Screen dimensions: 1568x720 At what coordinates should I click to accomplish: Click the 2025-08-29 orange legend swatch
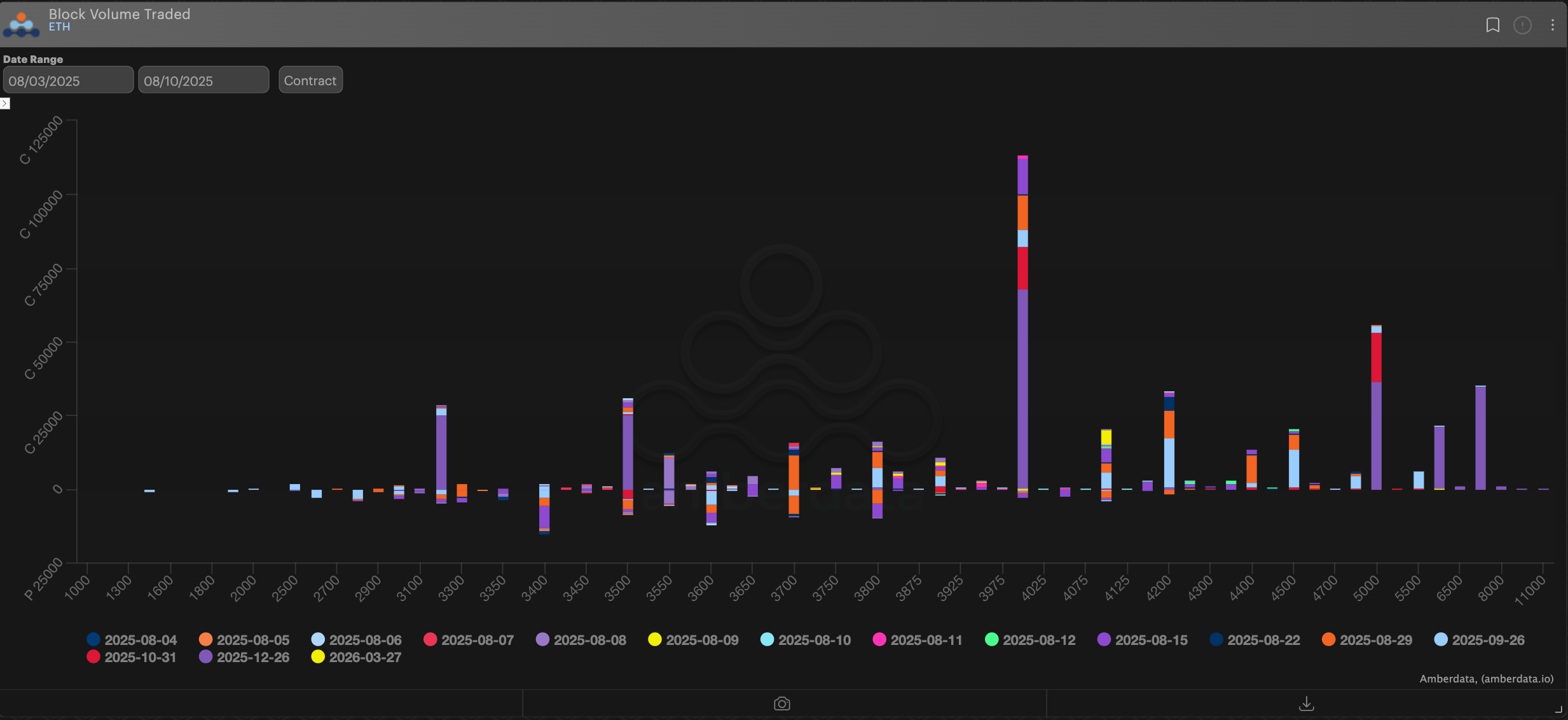pos(1328,640)
